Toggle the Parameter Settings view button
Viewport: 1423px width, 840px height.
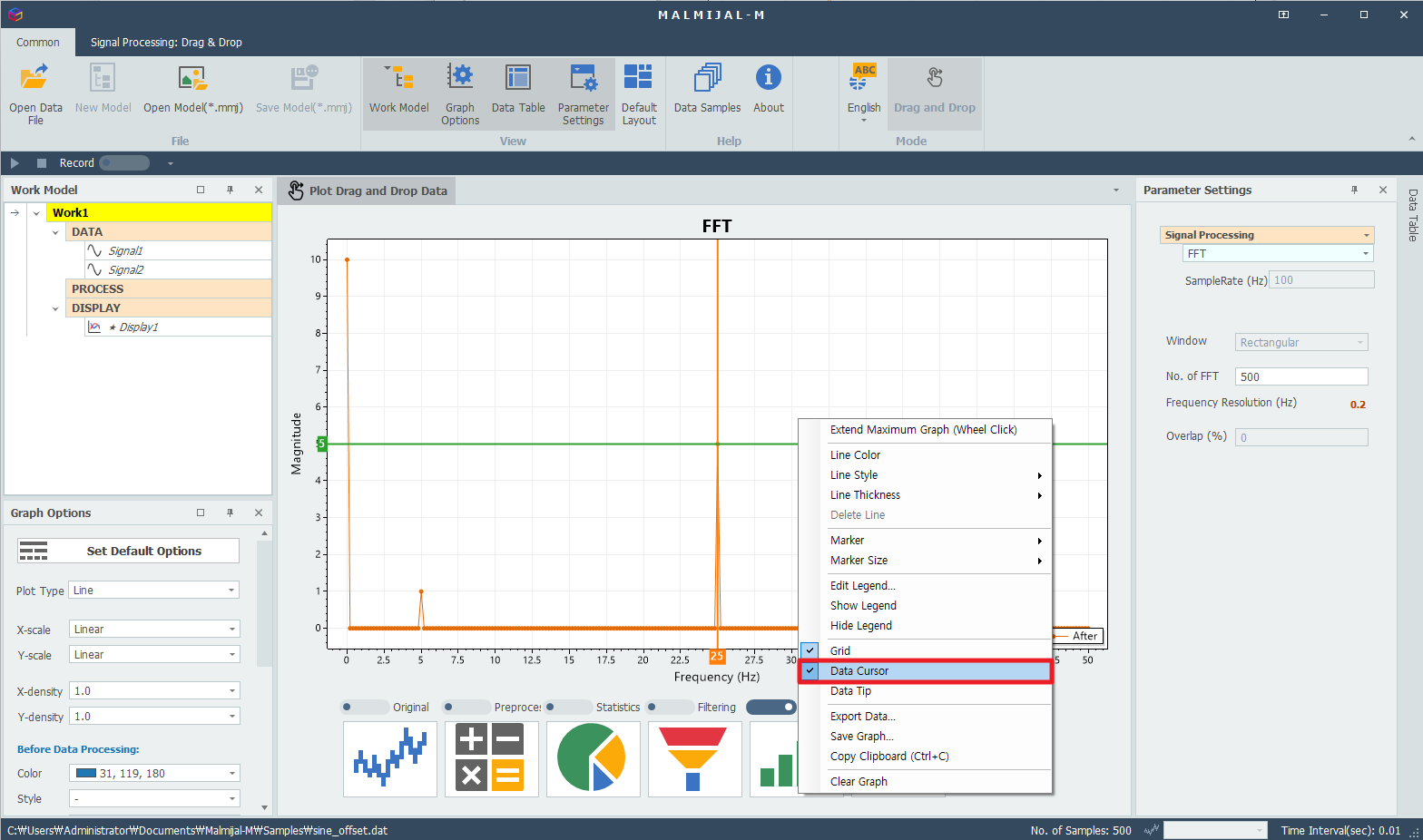coord(584,93)
